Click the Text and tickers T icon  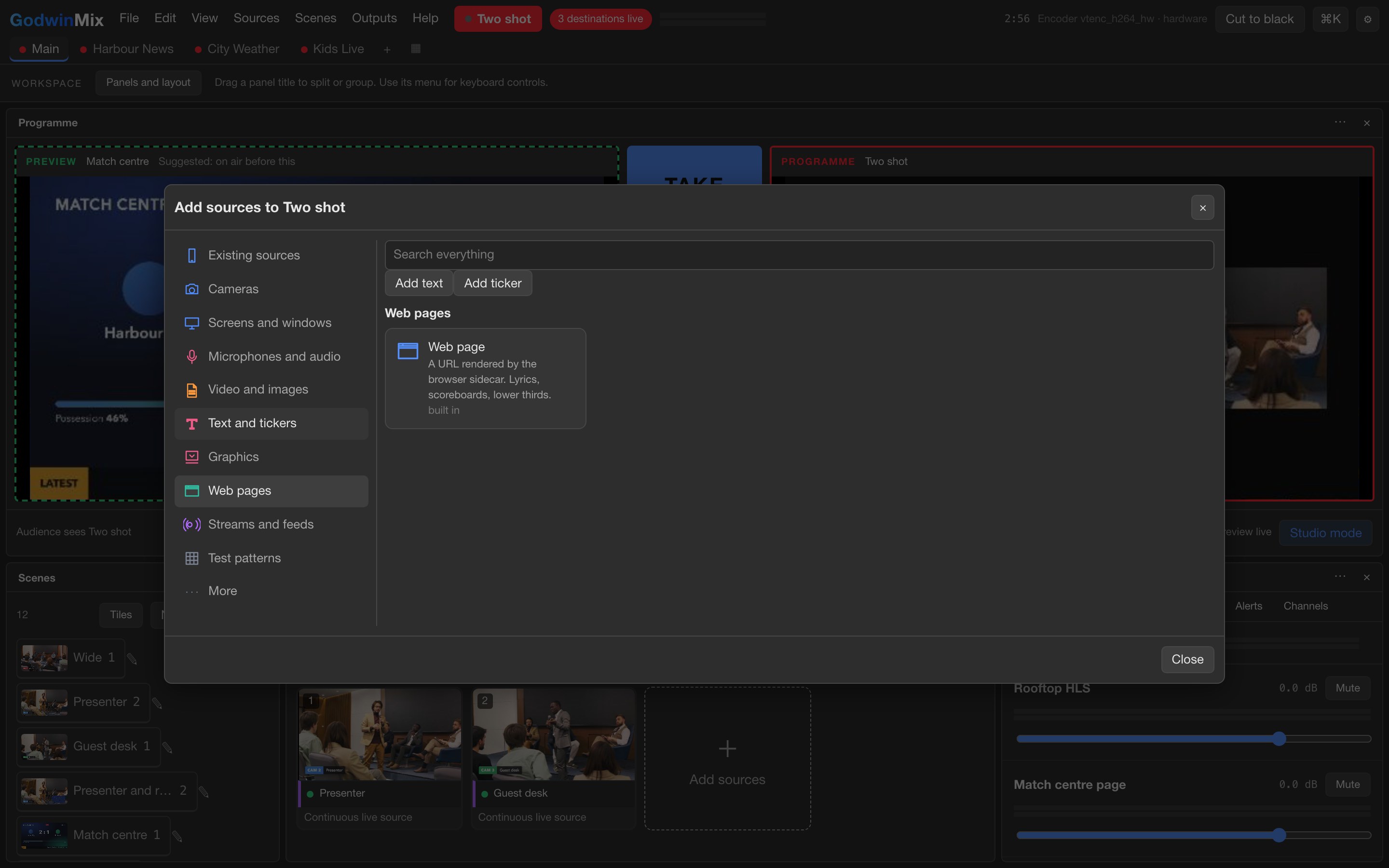(x=191, y=424)
